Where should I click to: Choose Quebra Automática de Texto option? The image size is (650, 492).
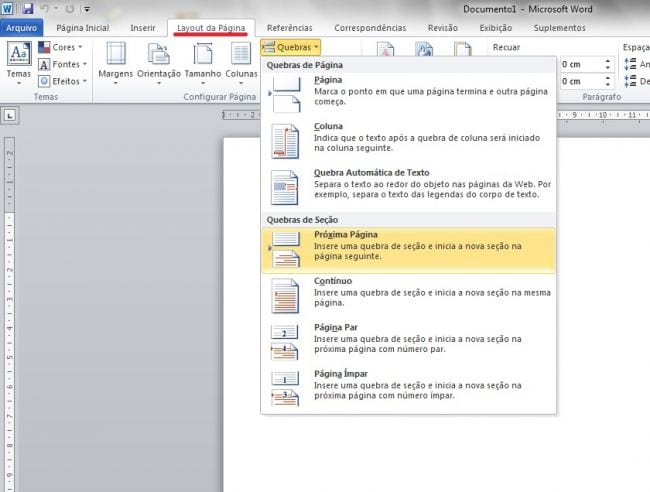409,188
